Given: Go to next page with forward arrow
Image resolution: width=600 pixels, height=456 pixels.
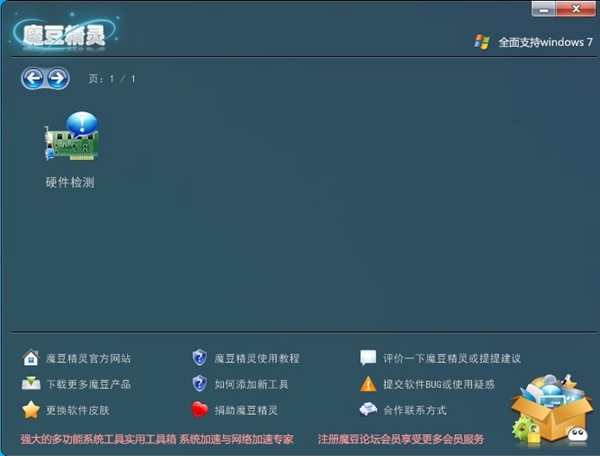Looking at the screenshot, I should tap(58, 78).
